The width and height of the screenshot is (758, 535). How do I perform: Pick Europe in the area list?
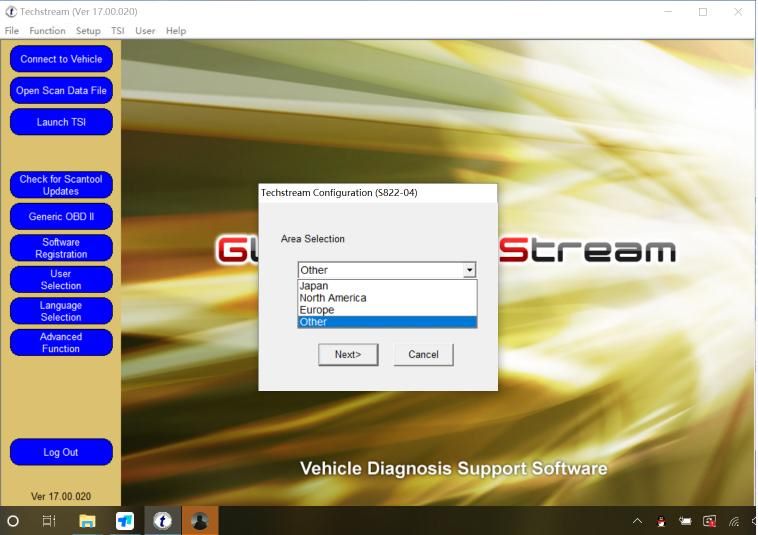pos(387,310)
